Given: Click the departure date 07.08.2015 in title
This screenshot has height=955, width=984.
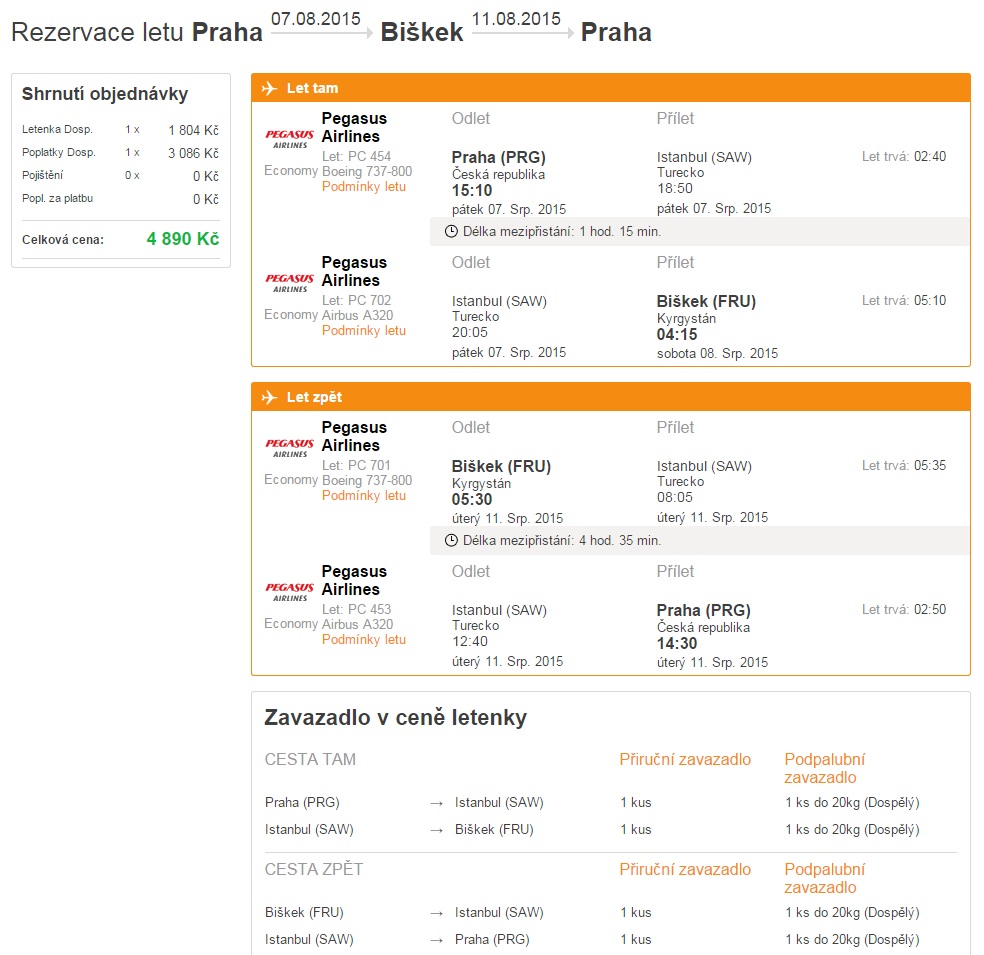Looking at the screenshot, I should (316, 19).
